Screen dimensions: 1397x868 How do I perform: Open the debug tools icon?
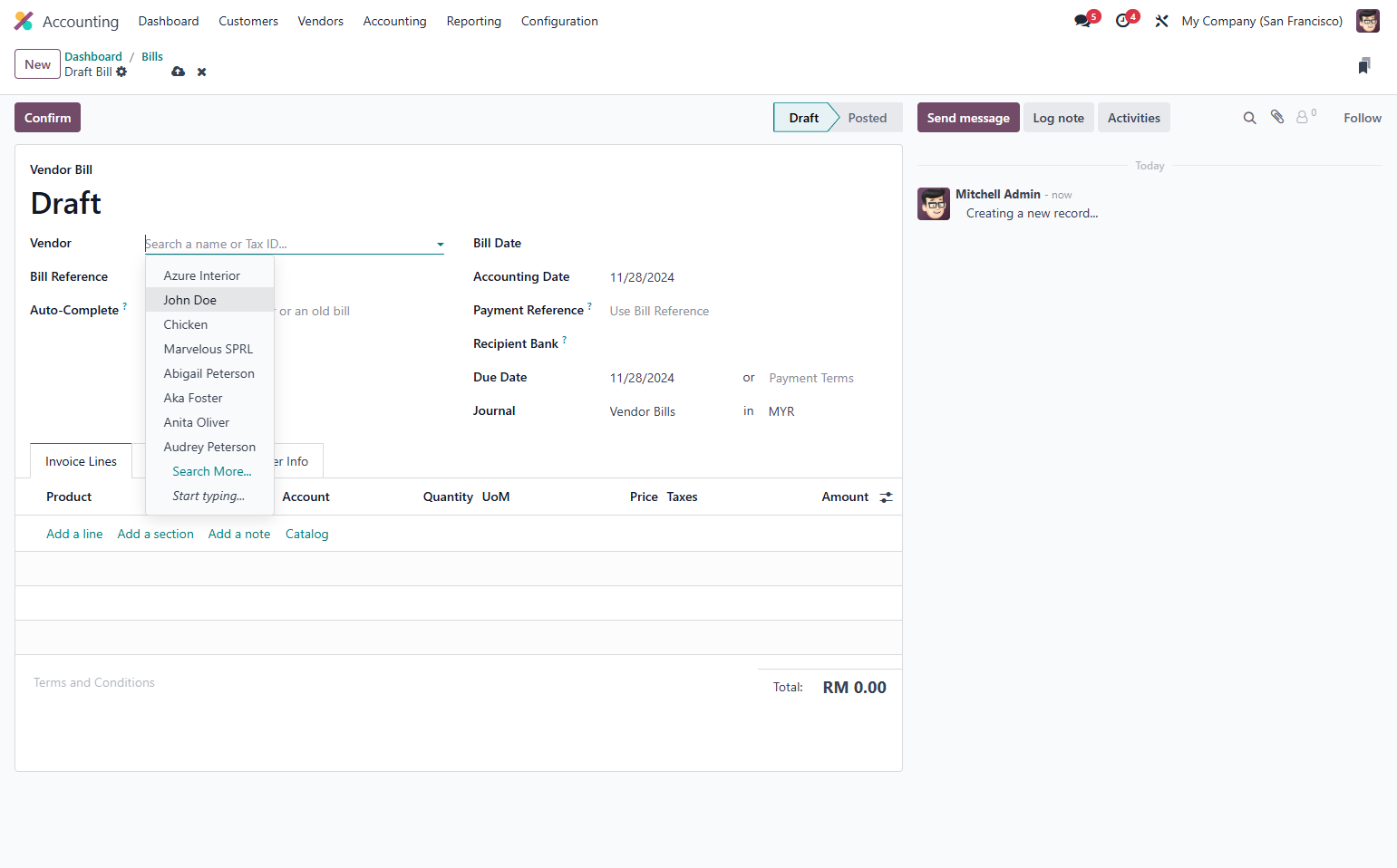(x=1161, y=21)
